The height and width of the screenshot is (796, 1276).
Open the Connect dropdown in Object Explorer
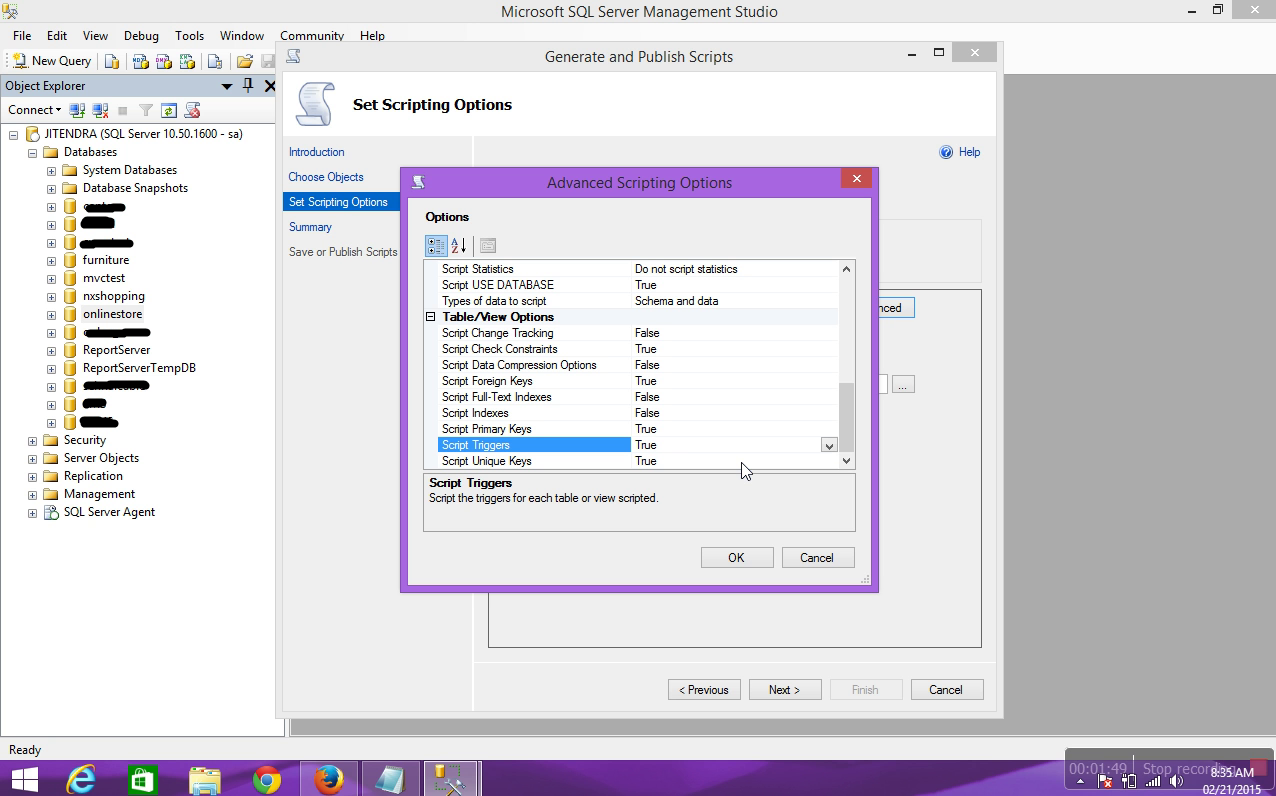point(34,110)
